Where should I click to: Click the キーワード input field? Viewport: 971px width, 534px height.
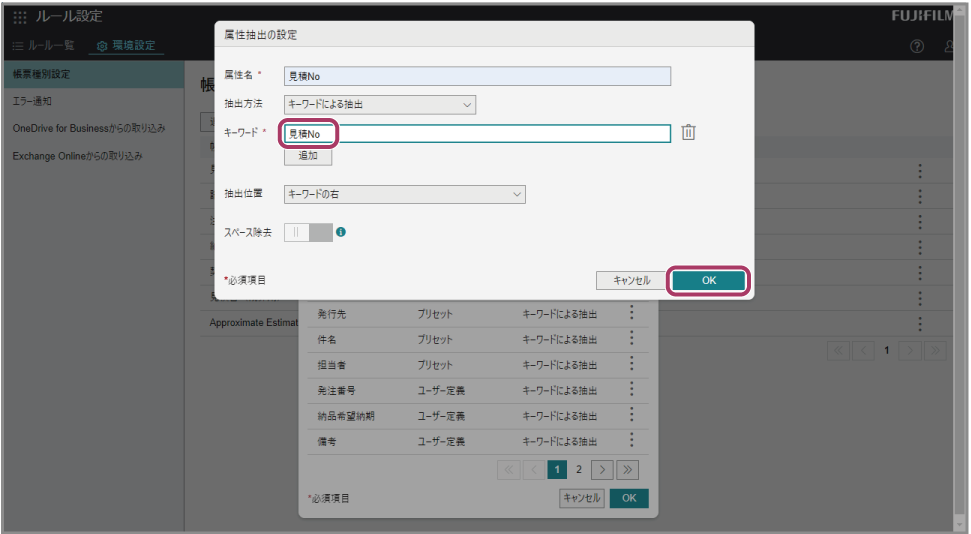tap(477, 134)
